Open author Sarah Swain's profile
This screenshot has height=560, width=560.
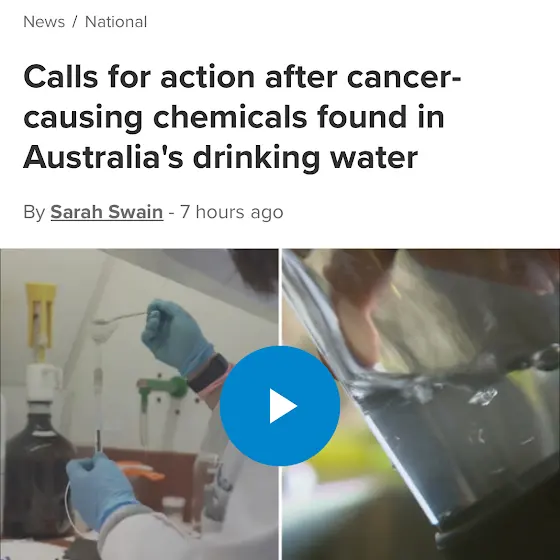107,212
